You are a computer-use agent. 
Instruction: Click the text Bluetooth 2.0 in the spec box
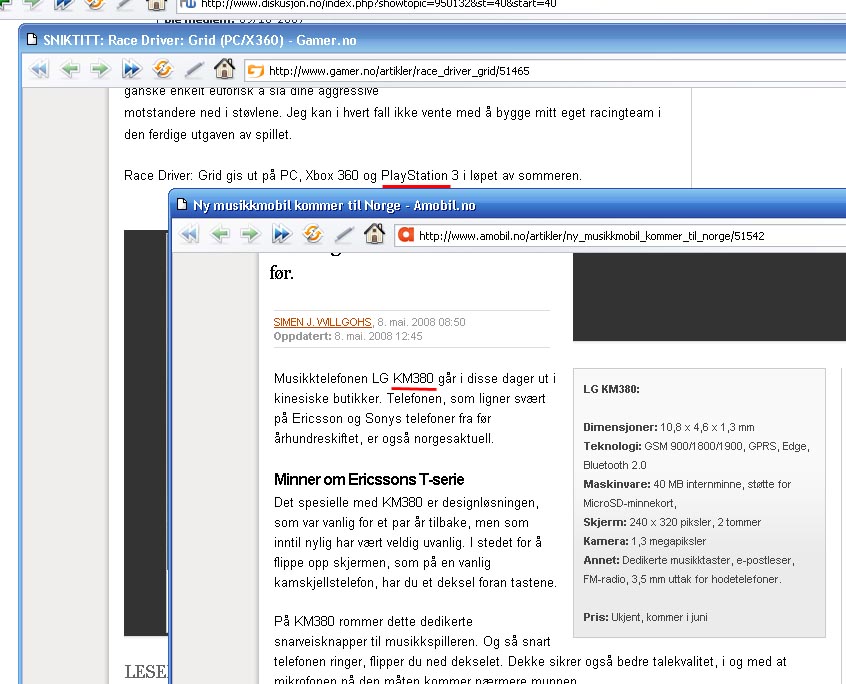pos(615,465)
